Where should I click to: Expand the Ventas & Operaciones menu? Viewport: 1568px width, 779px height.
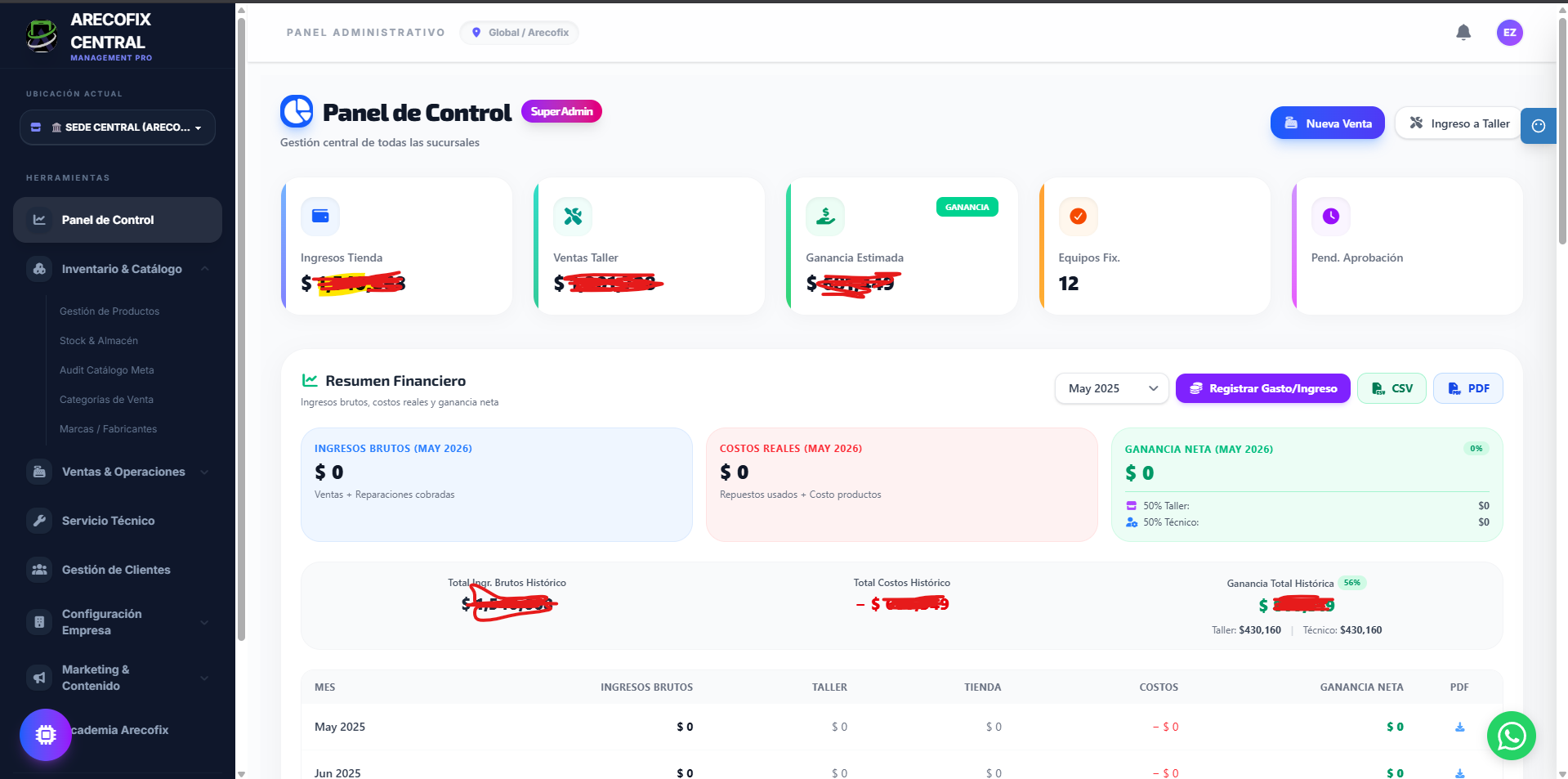[118, 472]
